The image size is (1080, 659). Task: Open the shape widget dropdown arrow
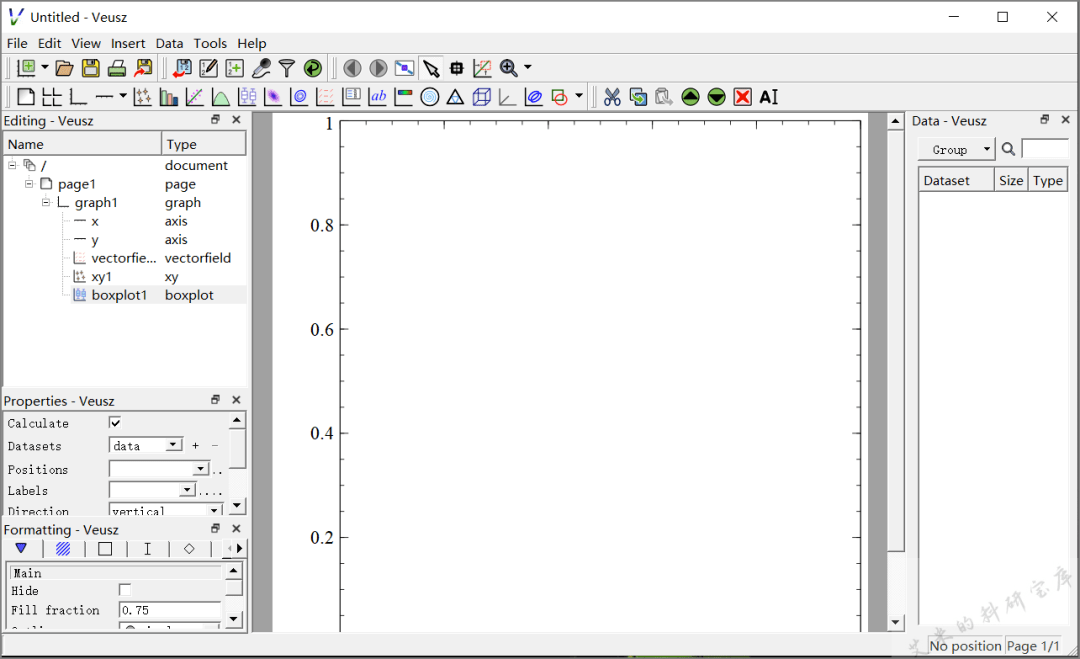579,96
